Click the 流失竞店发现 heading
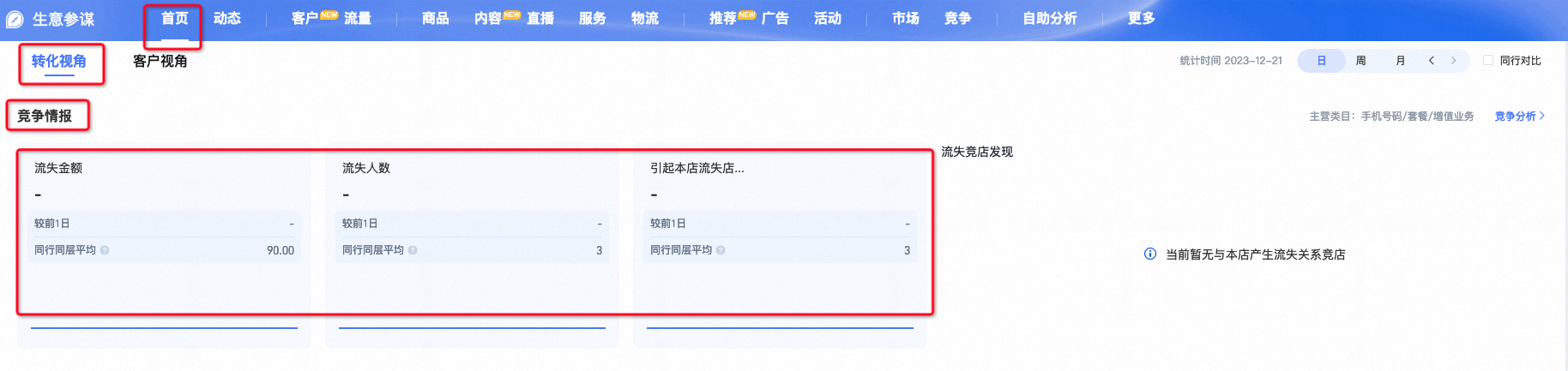Image resolution: width=1568 pixels, height=371 pixels. [977, 152]
